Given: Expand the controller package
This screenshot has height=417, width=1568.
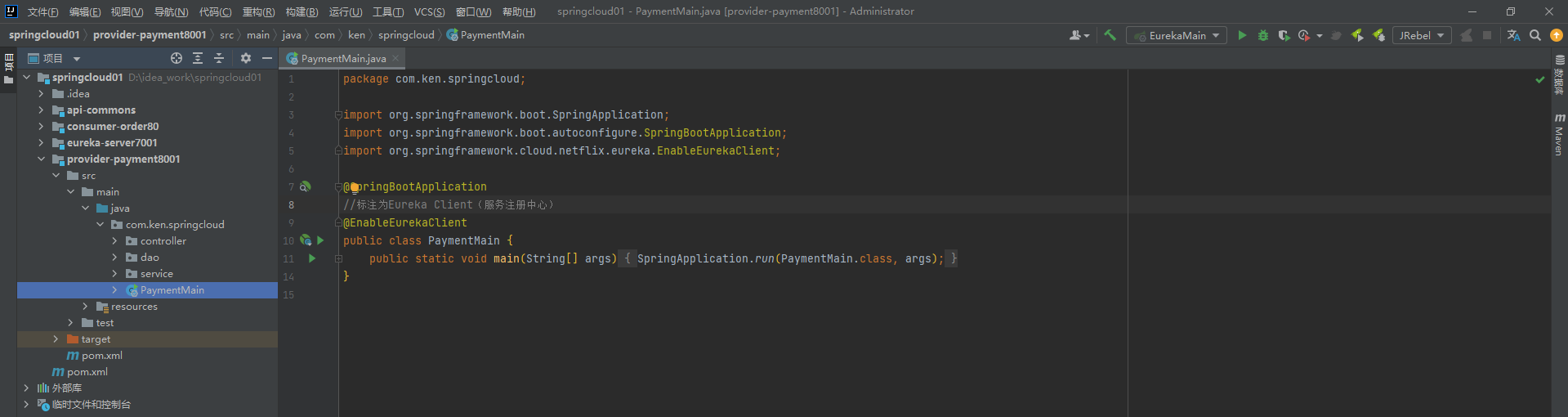Looking at the screenshot, I should (x=114, y=241).
